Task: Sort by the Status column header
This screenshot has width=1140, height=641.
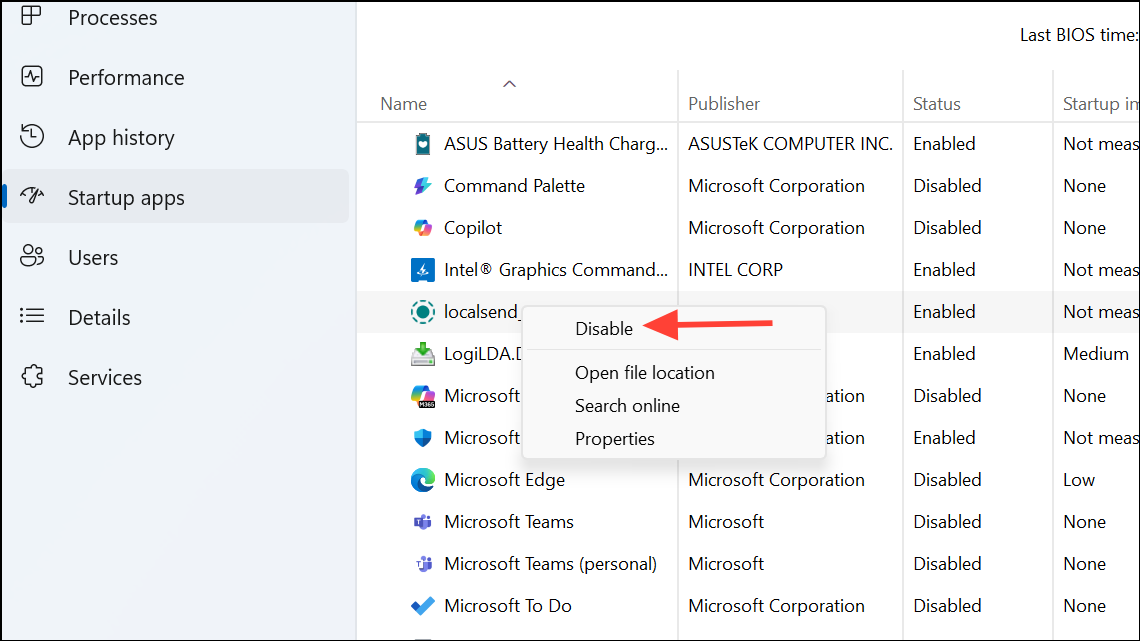Action: tap(936, 104)
